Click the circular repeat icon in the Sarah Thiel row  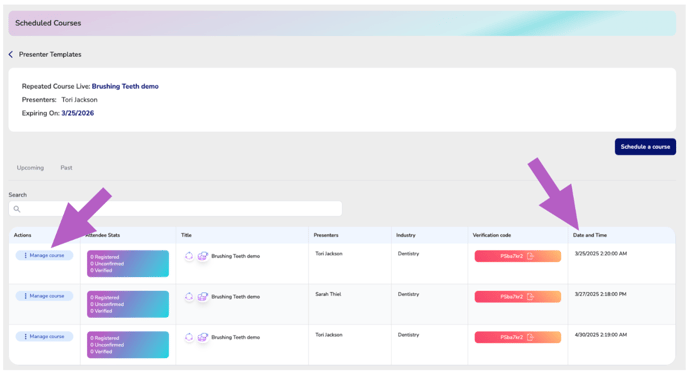(189, 297)
